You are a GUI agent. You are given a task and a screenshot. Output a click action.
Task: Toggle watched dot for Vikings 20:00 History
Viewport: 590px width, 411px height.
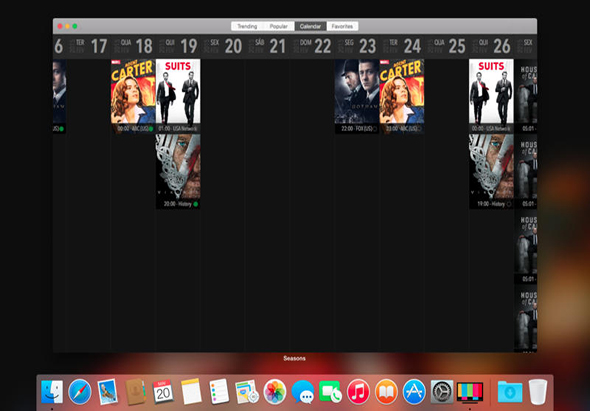[x=196, y=204]
